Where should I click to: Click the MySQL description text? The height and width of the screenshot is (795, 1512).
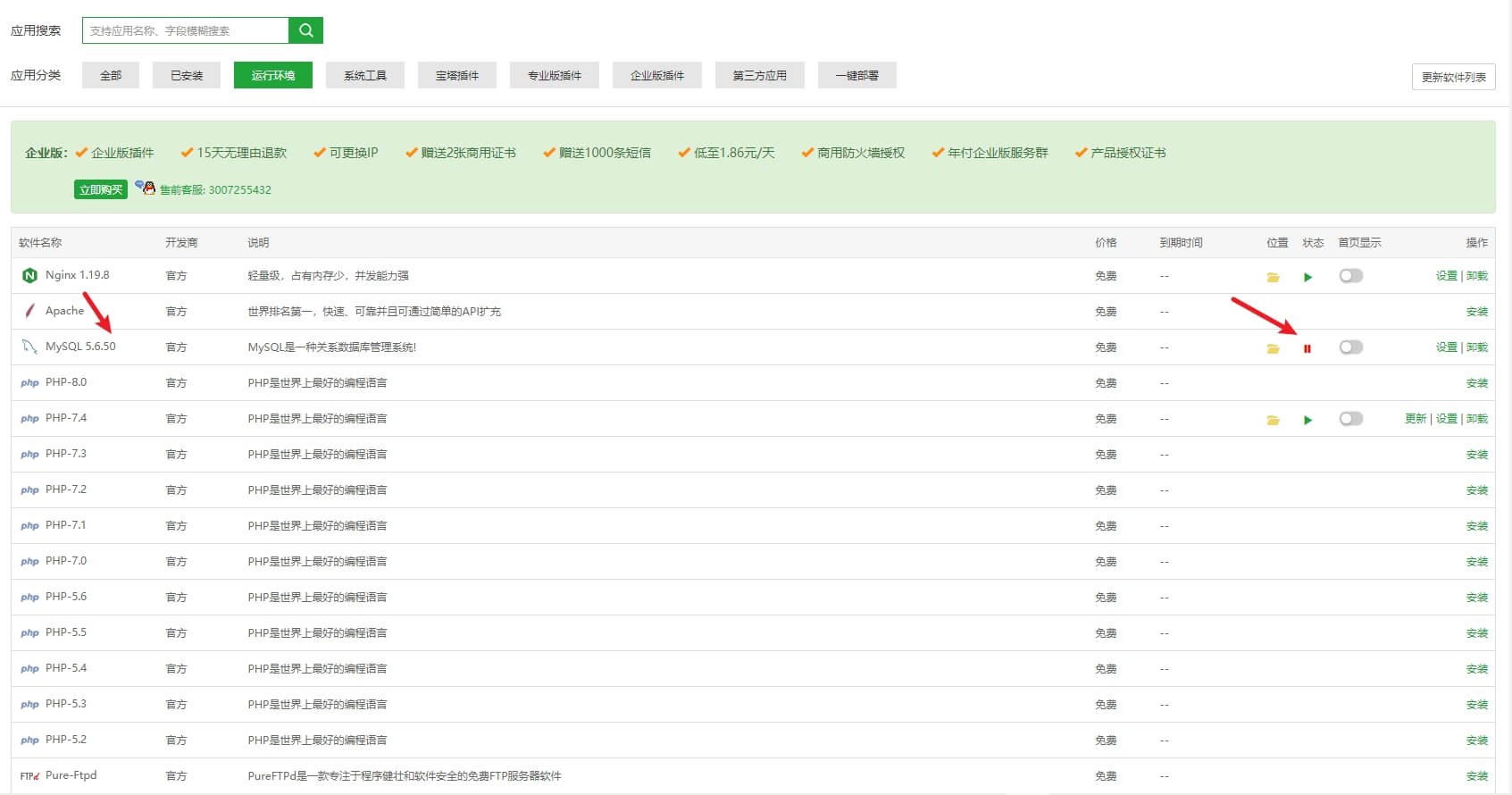[332, 347]
